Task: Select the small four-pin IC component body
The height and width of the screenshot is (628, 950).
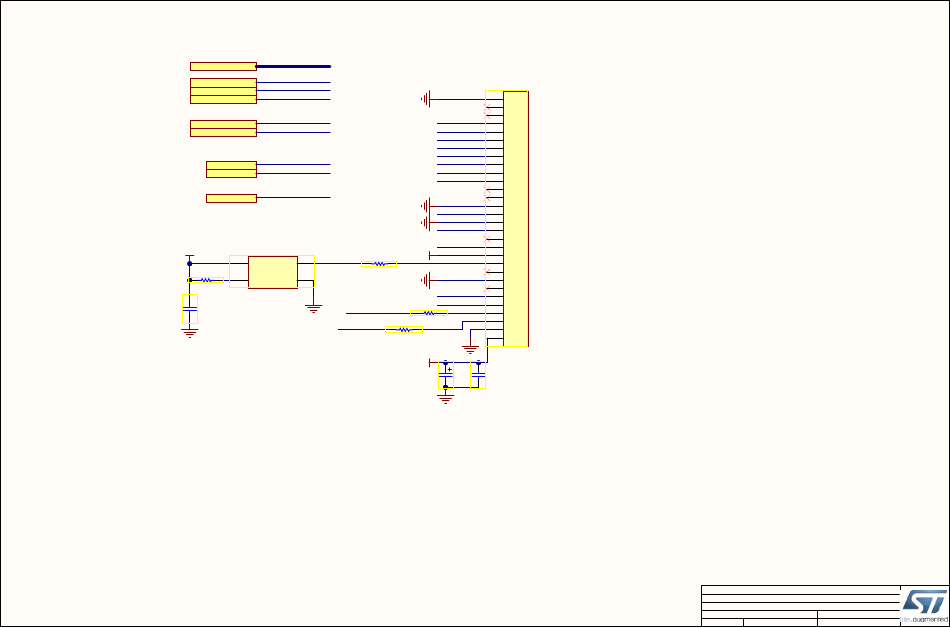Action: coord(273,272)
